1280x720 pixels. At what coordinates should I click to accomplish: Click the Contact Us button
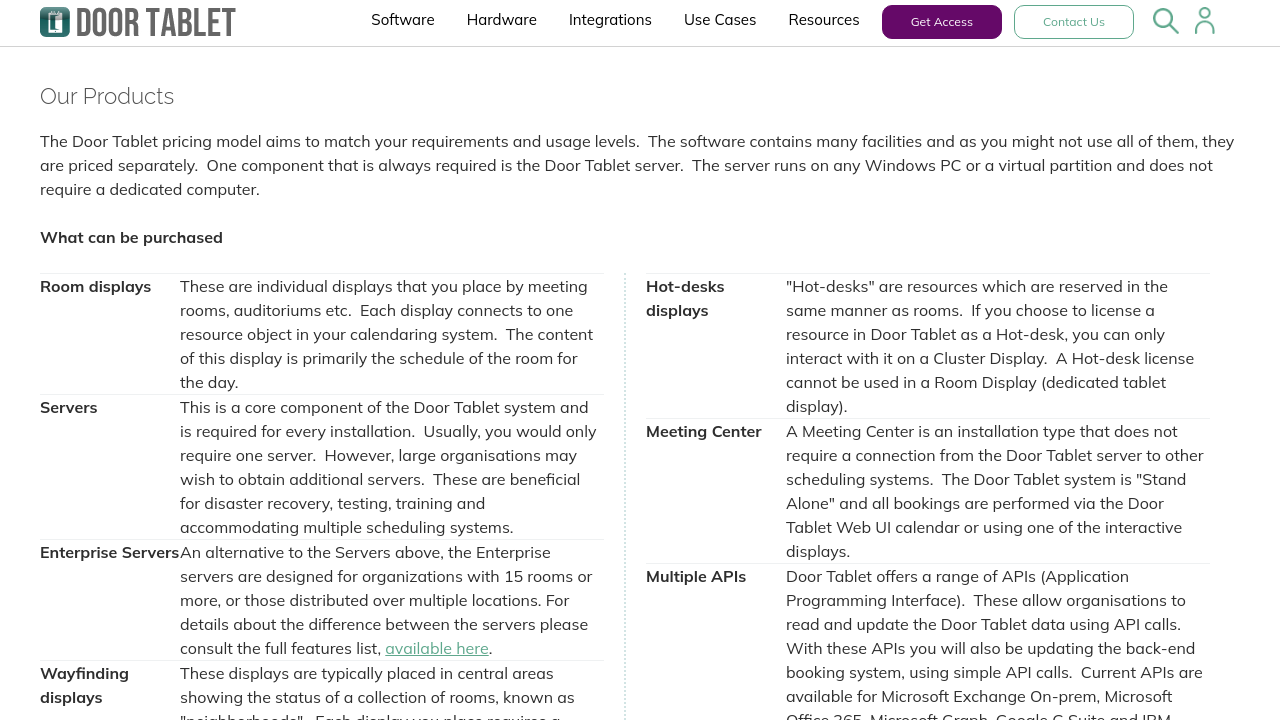(1074, 22)
